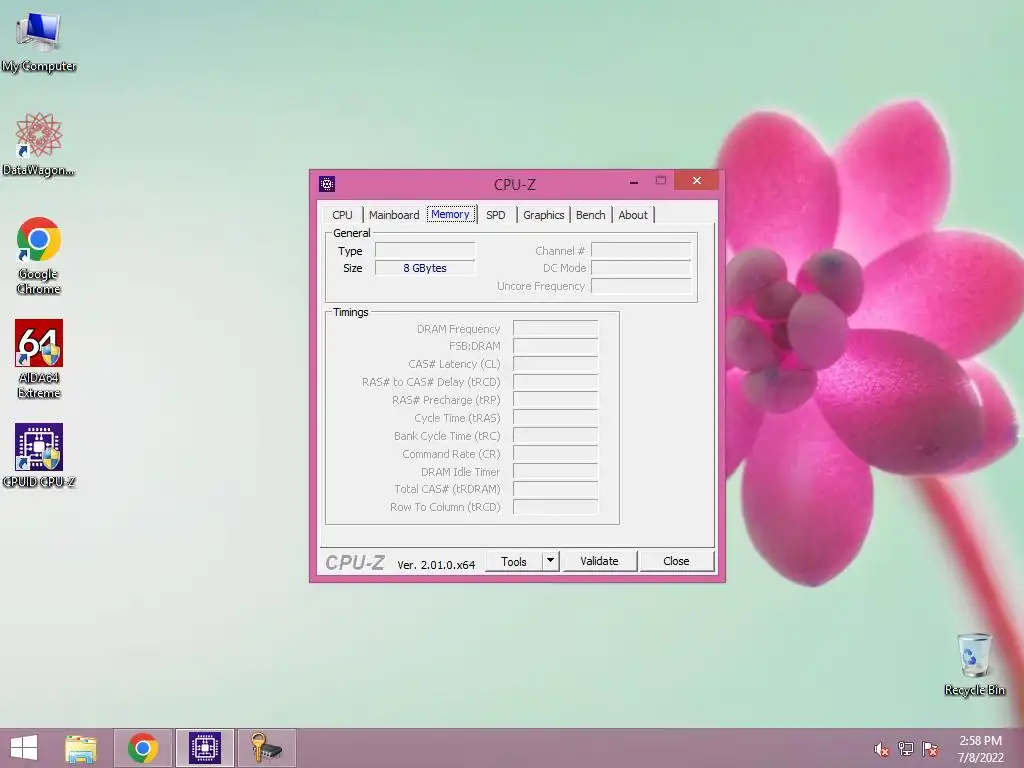1024x768 pixels.
Task: Open the Windows Start button
Action: point(24,748)
